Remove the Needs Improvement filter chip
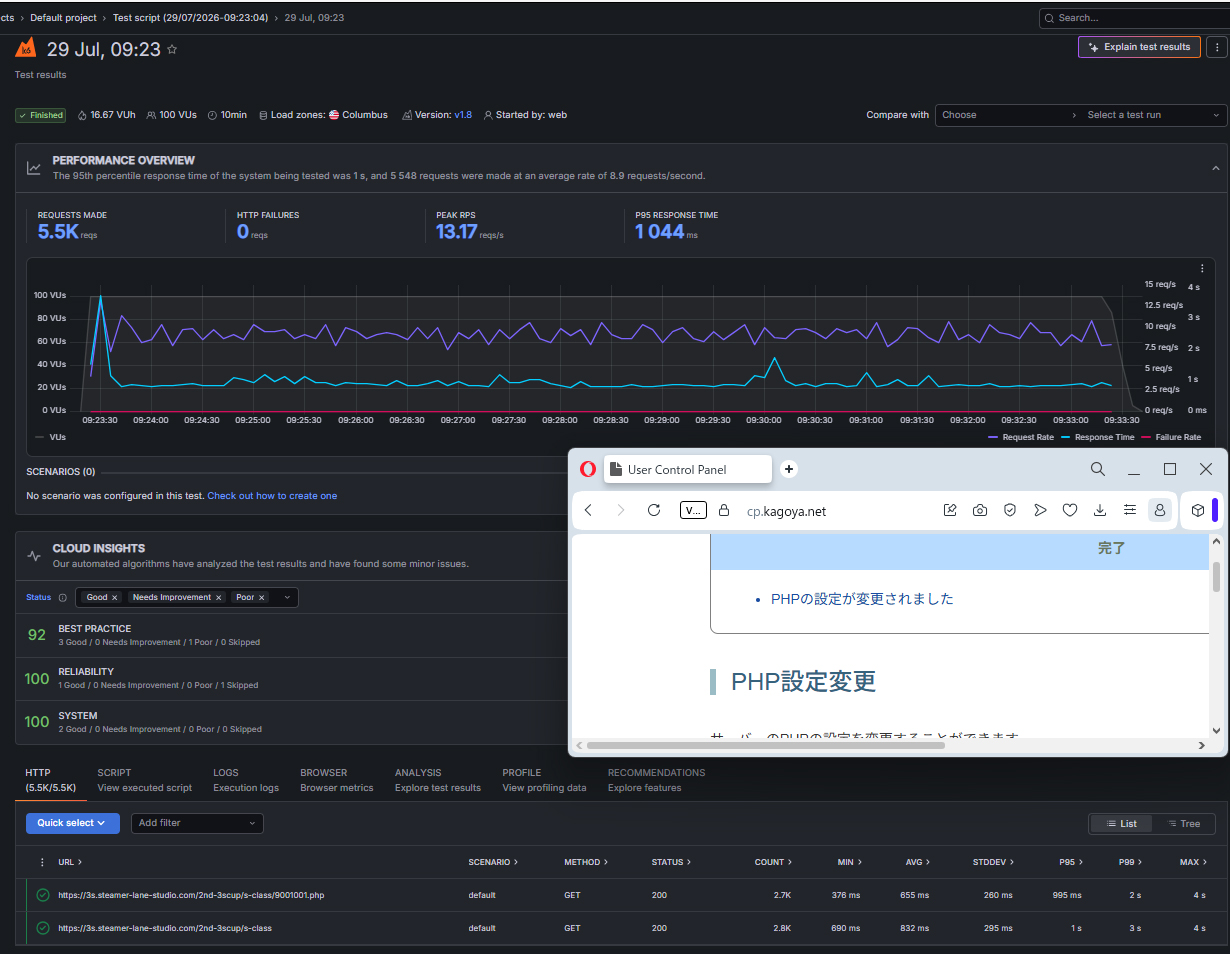 pos(218,598)
